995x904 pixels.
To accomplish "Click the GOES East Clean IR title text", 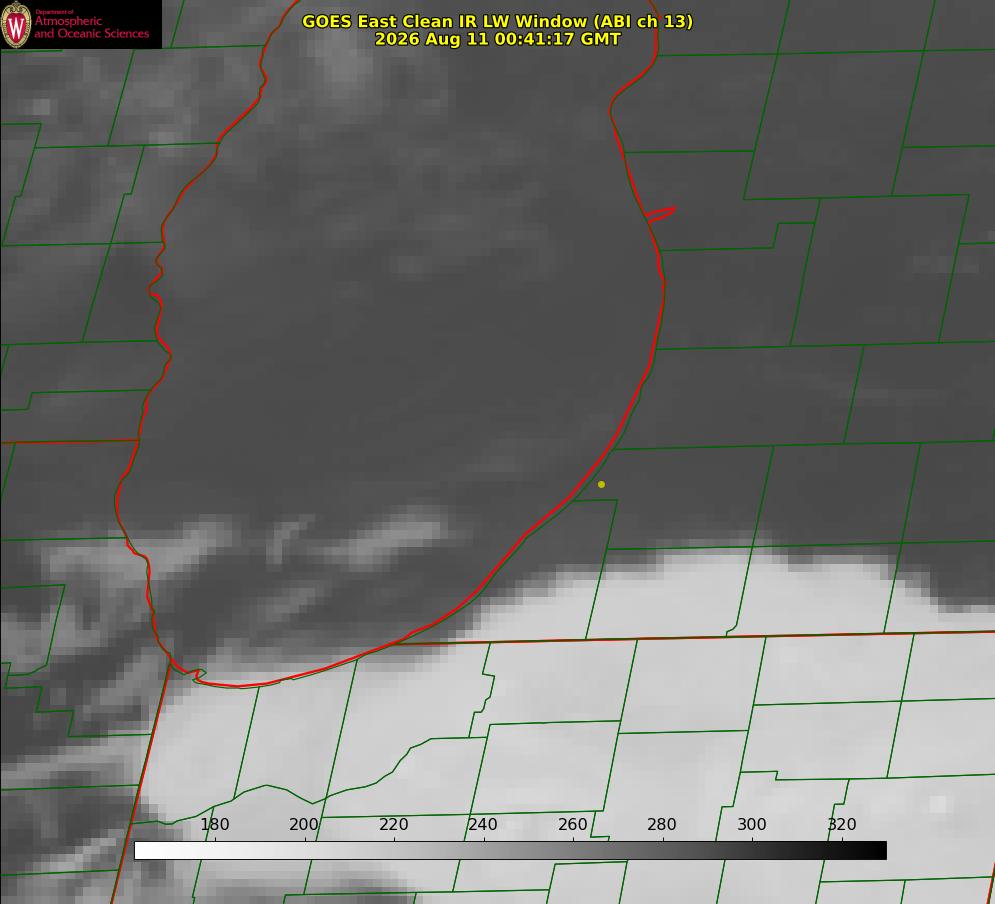I will [497, 21].
